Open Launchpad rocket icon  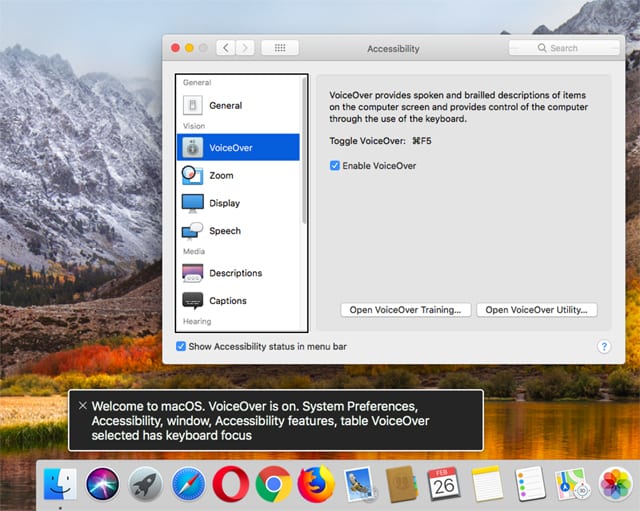145,484
